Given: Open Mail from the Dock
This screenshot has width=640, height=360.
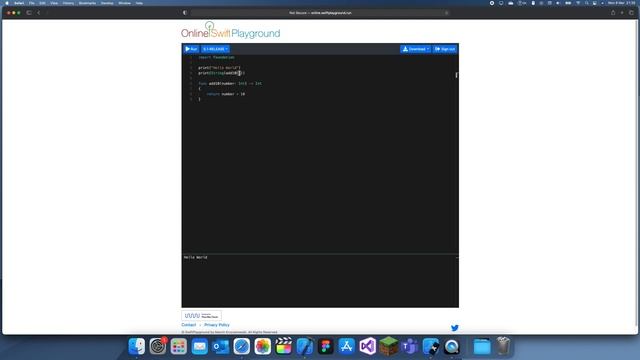Looking at the screenshot, I should (x=200, y=347).
